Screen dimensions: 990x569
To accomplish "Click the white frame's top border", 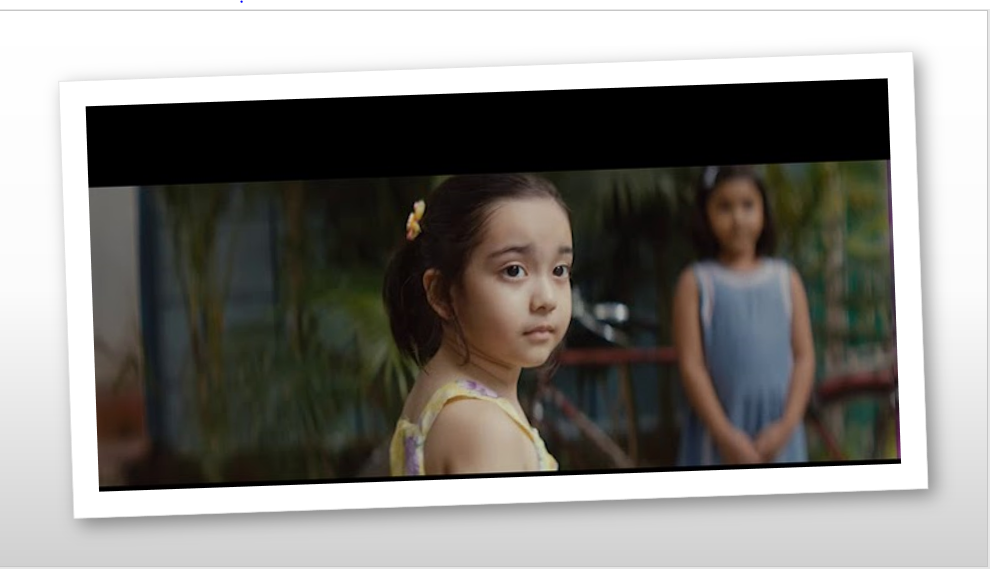I will click(x=480, y=80).
